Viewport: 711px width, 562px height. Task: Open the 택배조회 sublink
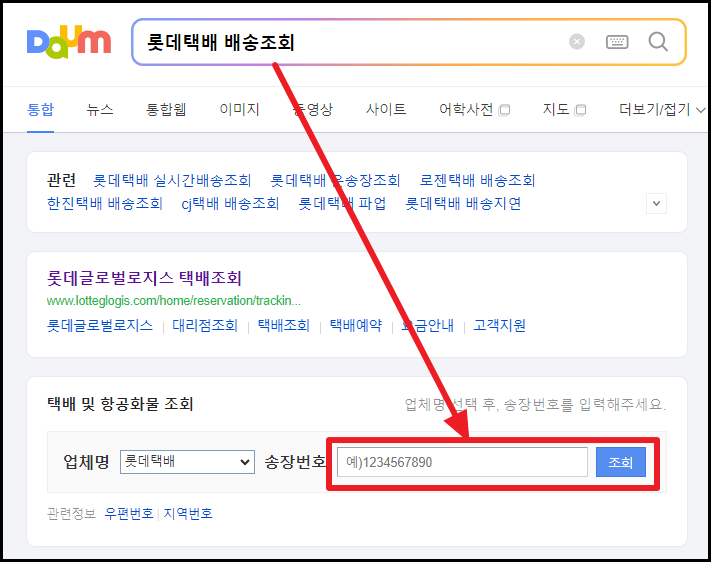tap(284, 325)
